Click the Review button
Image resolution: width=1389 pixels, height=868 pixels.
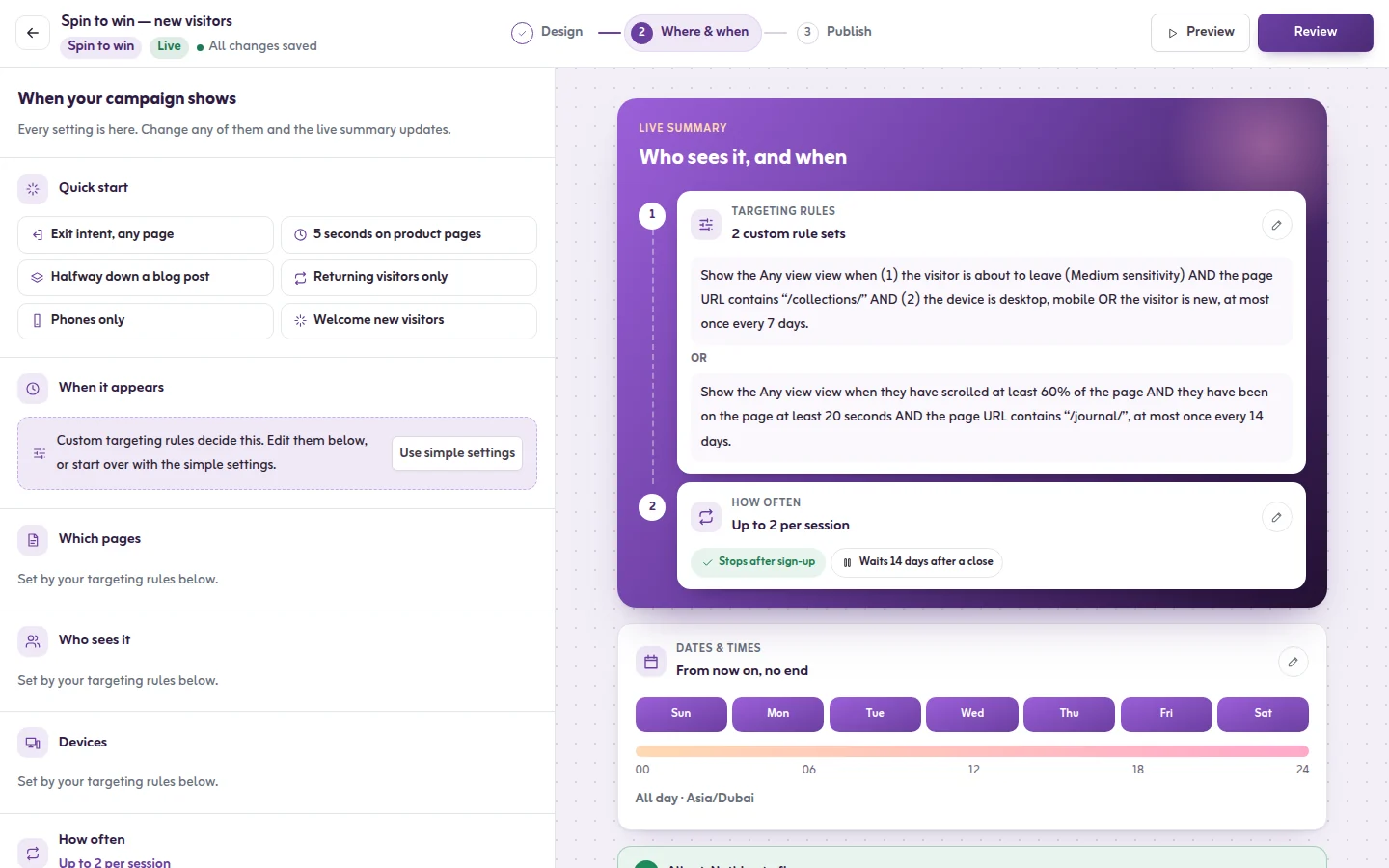1316,33
